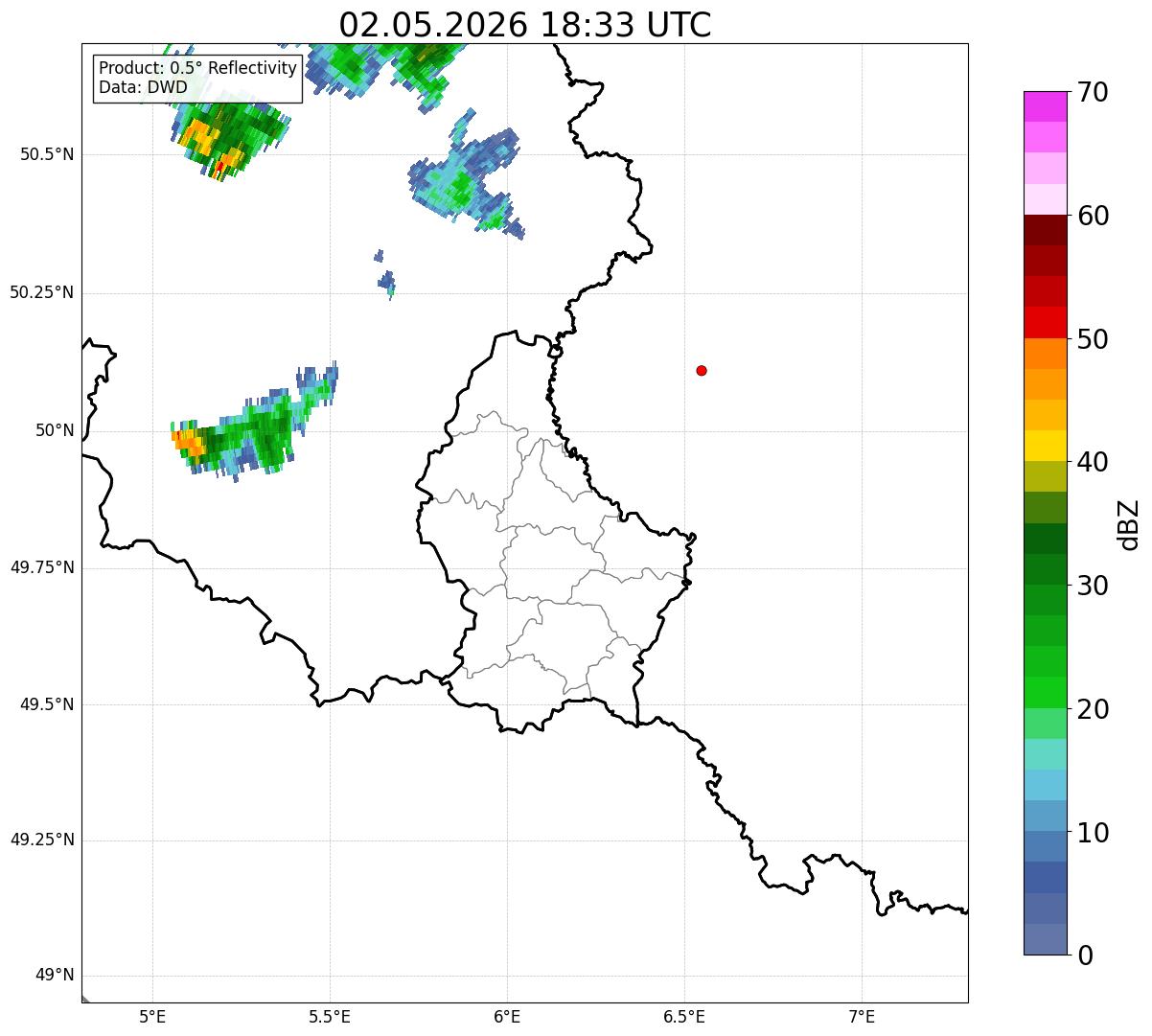The height and width of the screenshot is (1036, 1152).
Task: Select the bright green 20 dBZ swatch
Action: tap(1047, 693)
